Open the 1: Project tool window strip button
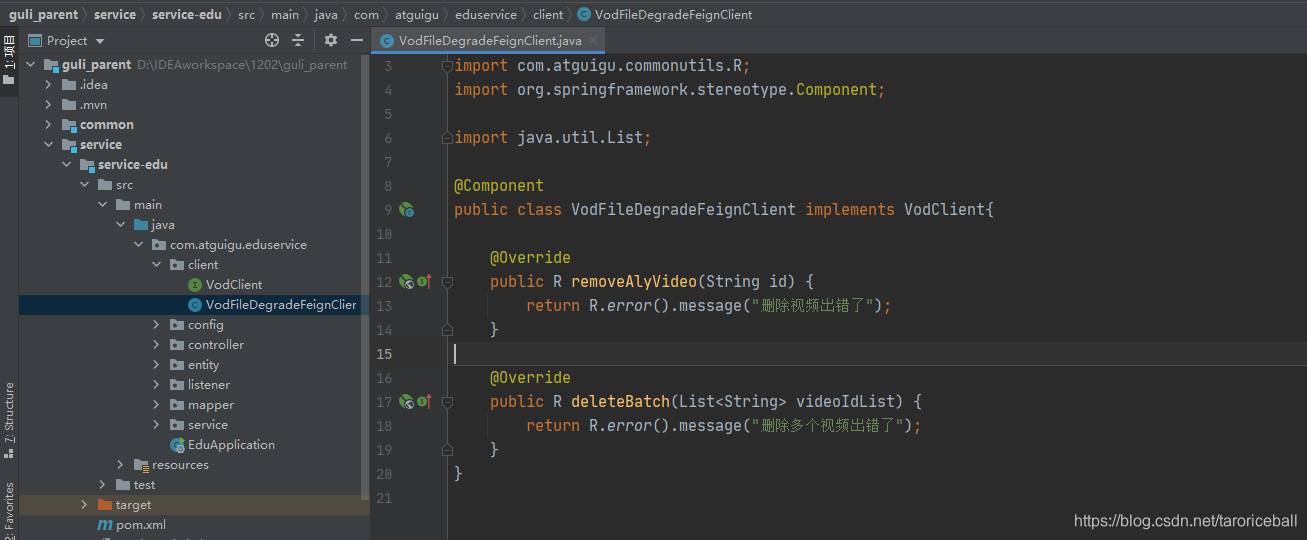1307x540 pixels. pos(9,58)
